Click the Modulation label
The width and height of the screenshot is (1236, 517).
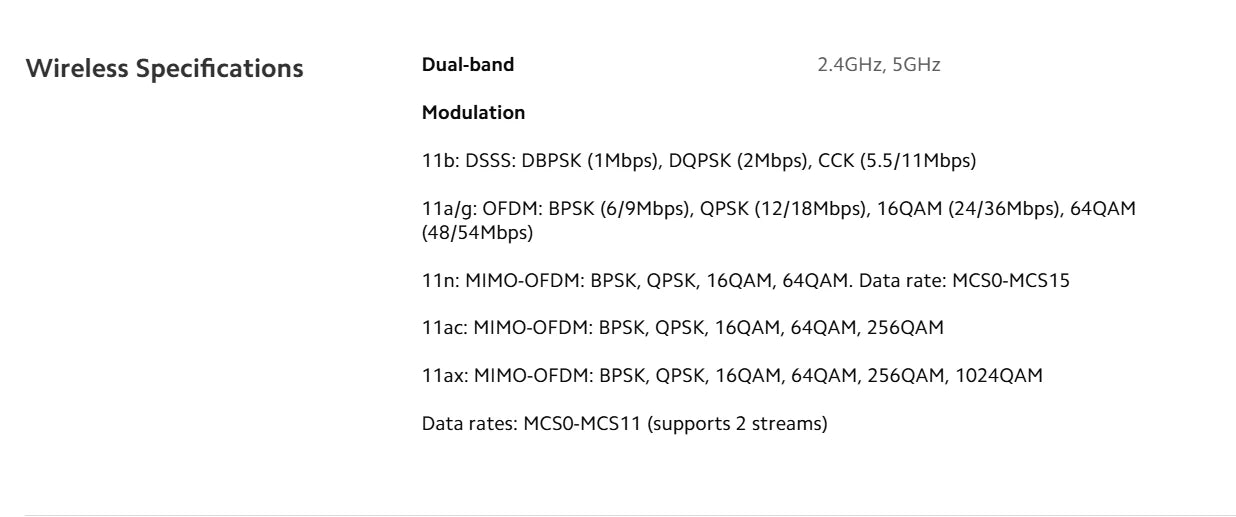pos(473,113)
